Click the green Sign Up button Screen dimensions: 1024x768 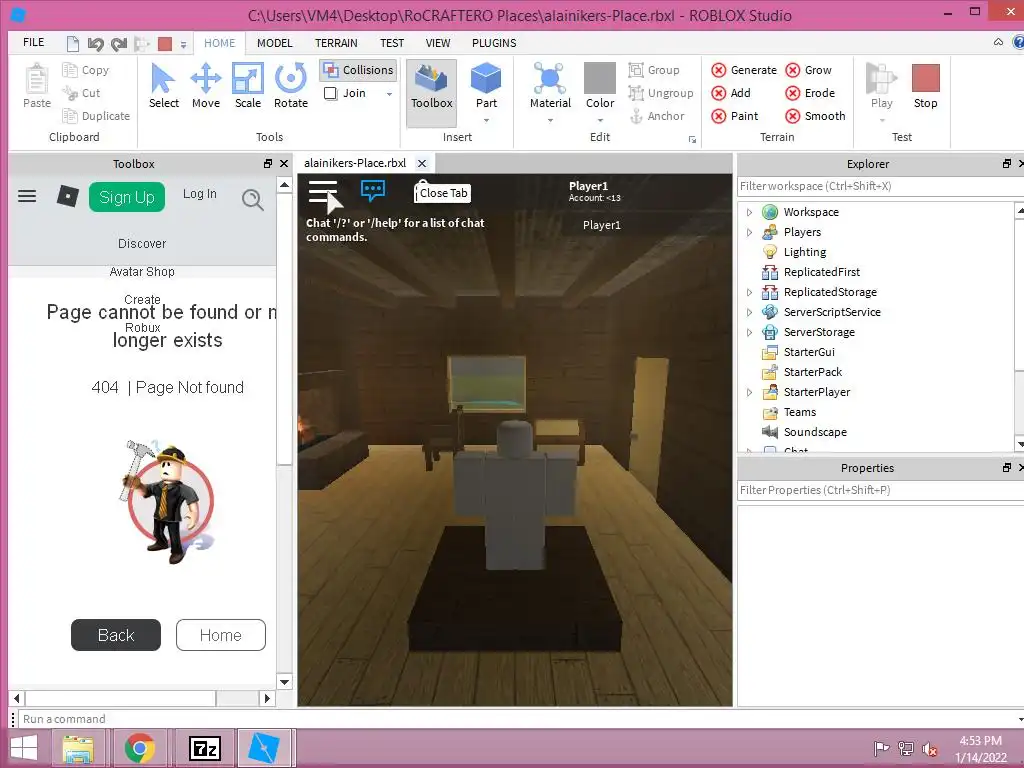pyautogui.click(x=127, y=197)
